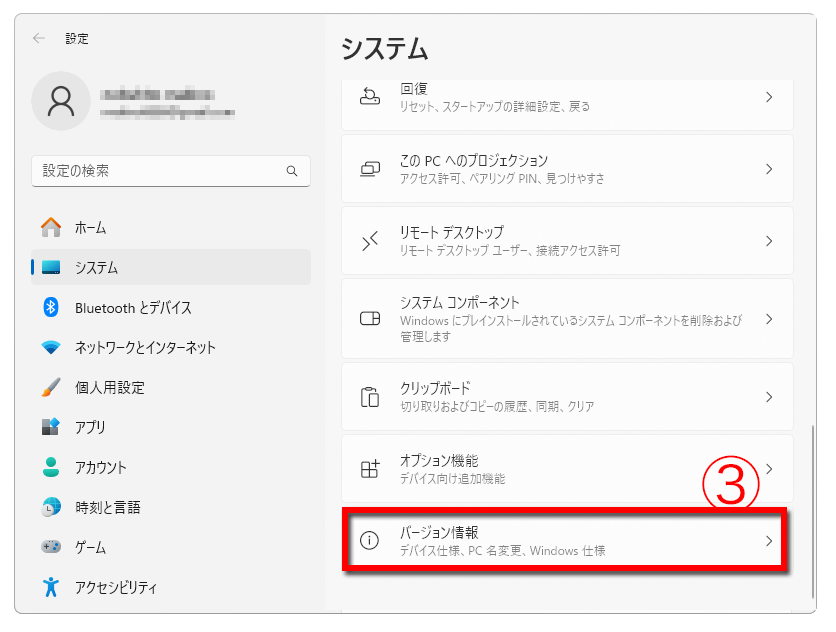Image resolution: width=836 pixels, height=632 pixels.
Task: Click the paintbrush personalization icon
Action: tap(51, 388)
